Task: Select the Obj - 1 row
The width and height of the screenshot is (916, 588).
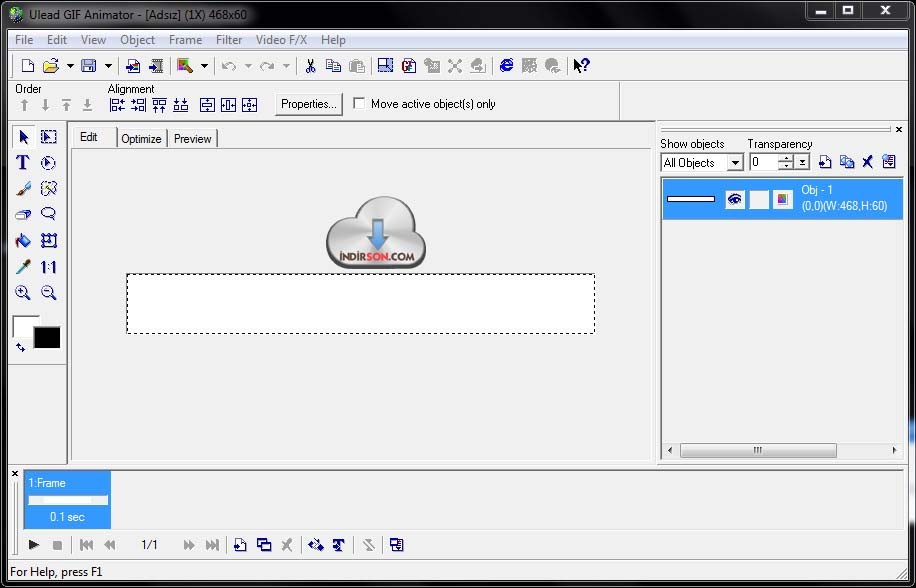Action: tap(782, 199)
